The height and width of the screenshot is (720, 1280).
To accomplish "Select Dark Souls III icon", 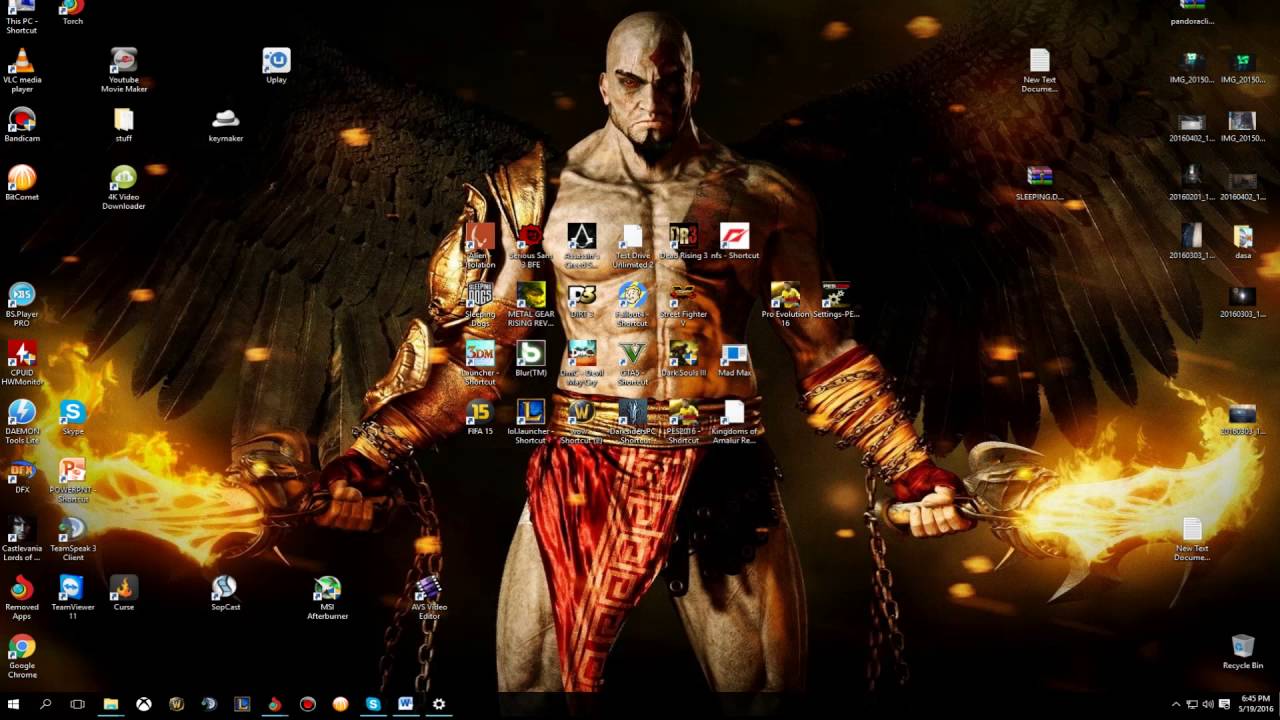I will pyautogui.click(x=684, y=360).
